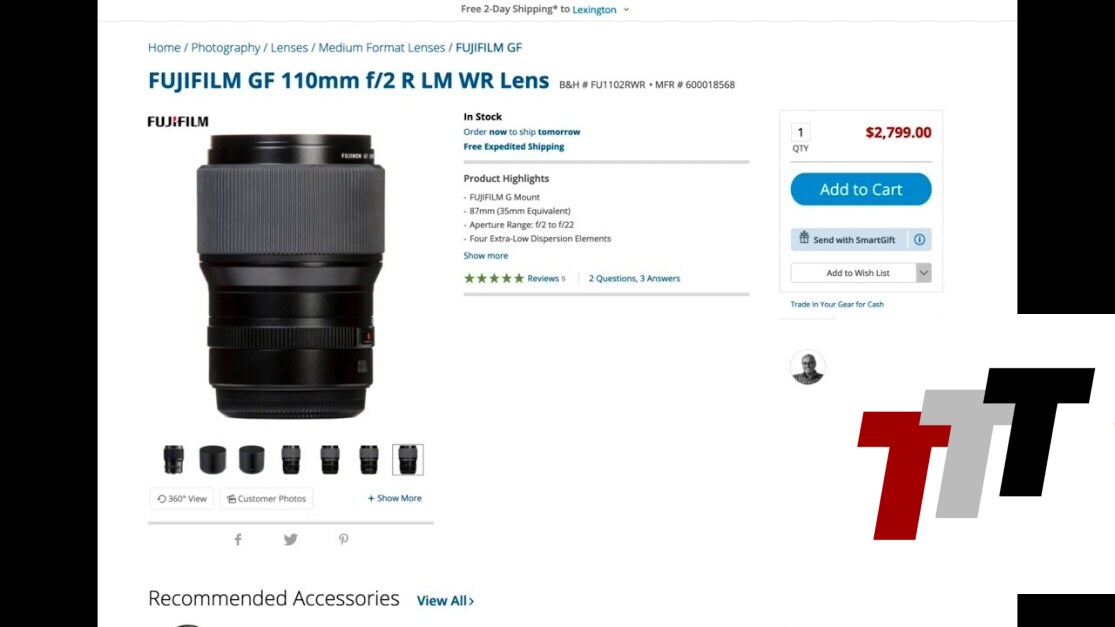Share the lens on Twitter
The image size is (1115, 627).
click(x=290, y=540)
